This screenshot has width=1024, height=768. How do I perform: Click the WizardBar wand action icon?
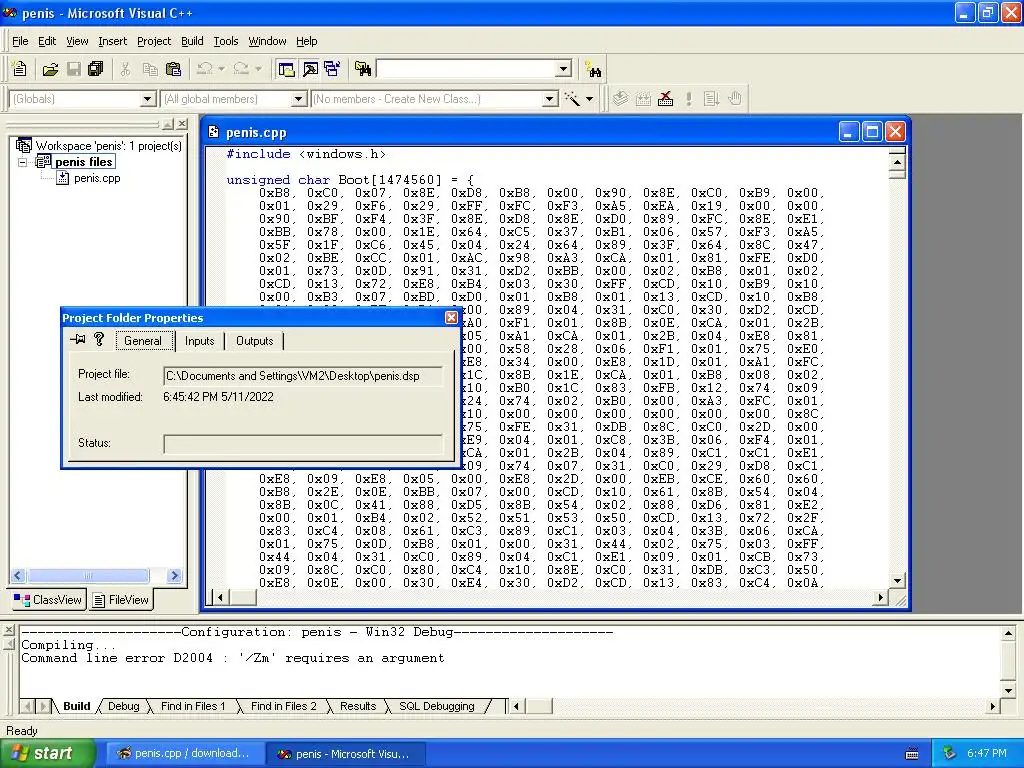pos(572,99)
